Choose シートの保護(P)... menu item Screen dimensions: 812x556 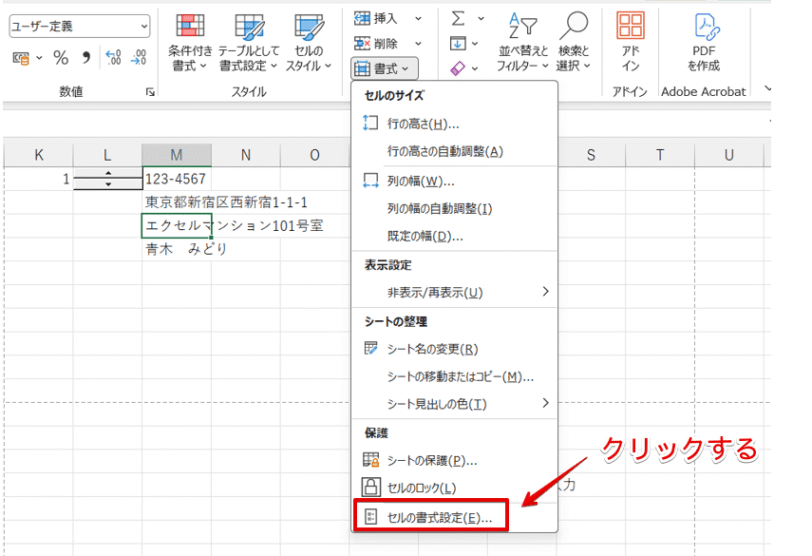point(454,460)
